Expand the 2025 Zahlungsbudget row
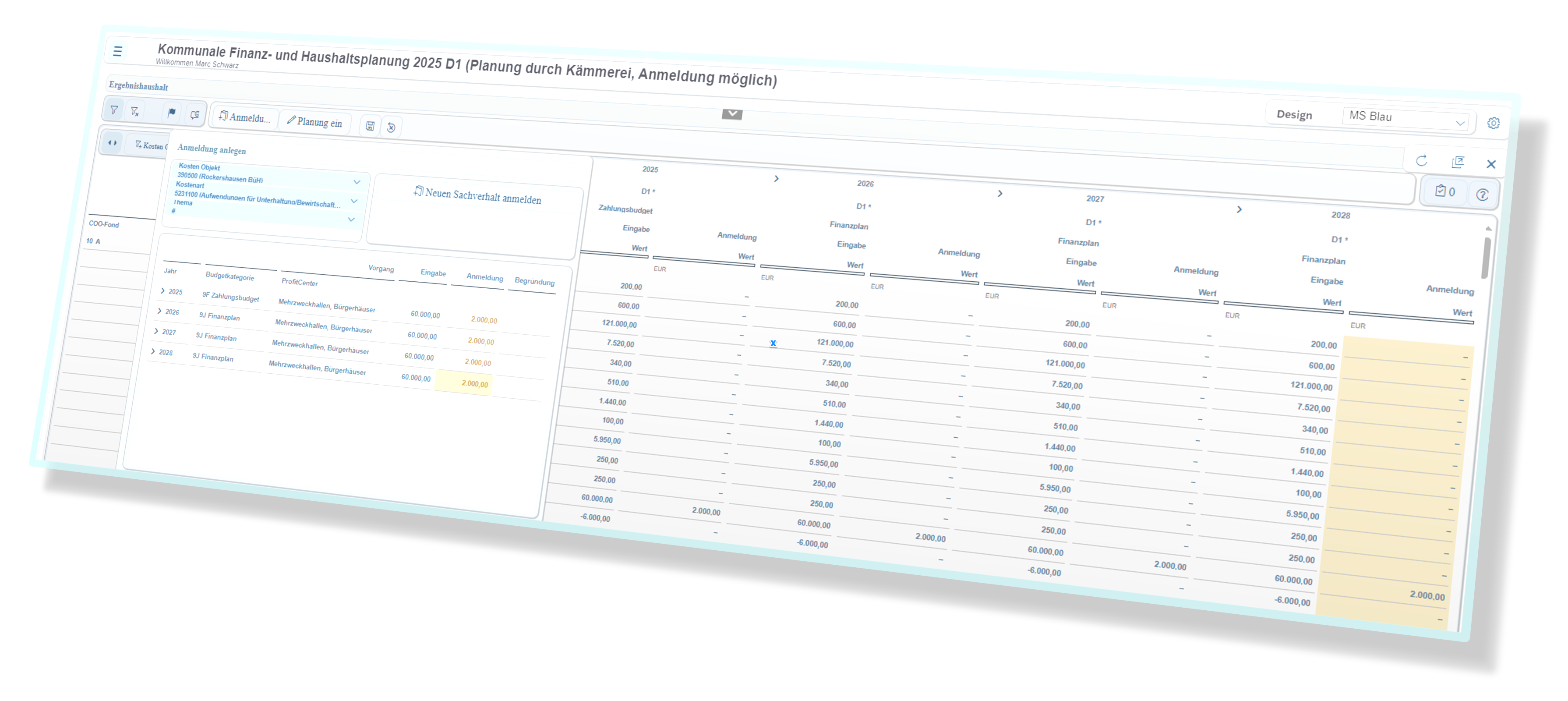This screenshot has height=701, width=1568. point(162,290)
